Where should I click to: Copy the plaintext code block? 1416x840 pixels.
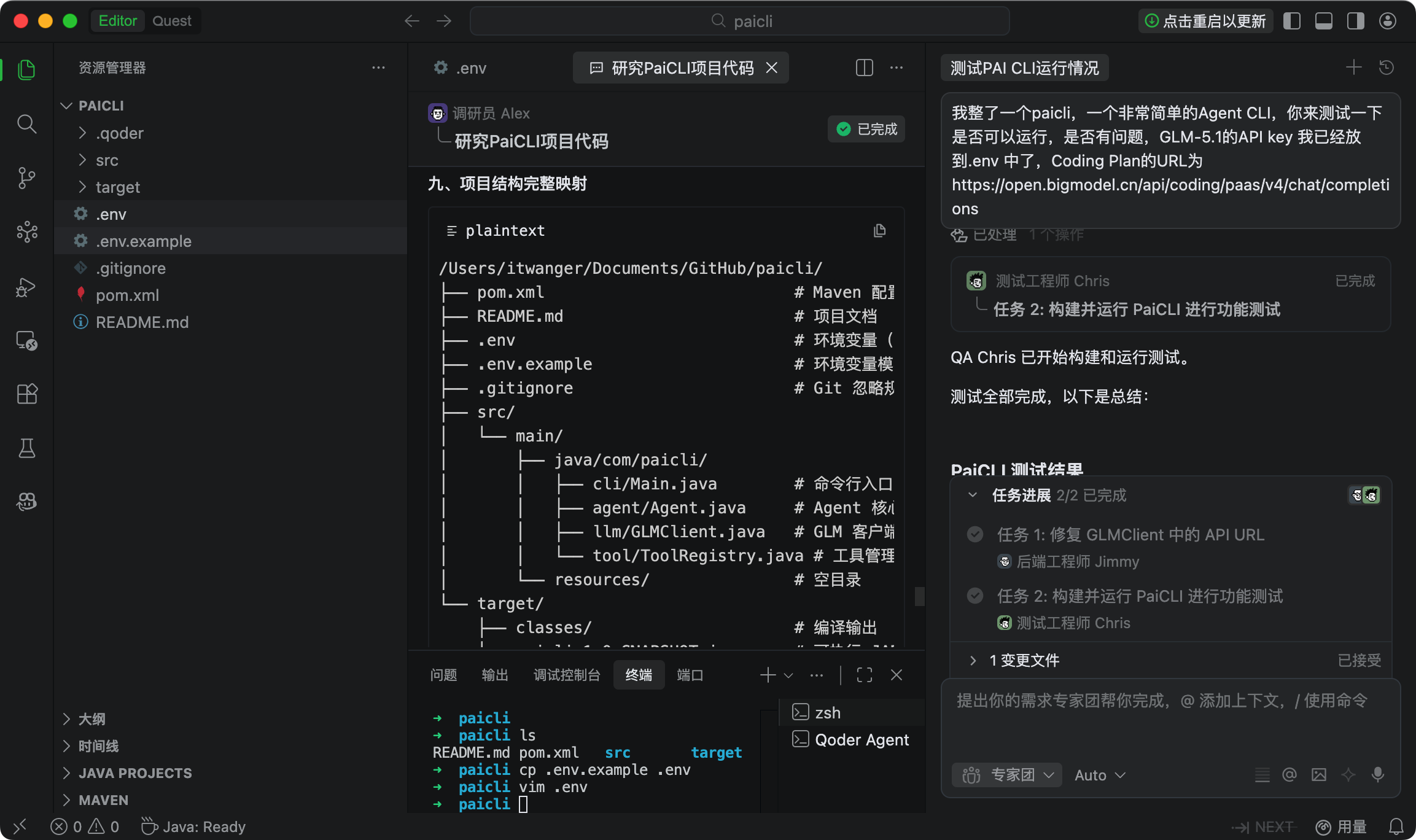point(879,231)
